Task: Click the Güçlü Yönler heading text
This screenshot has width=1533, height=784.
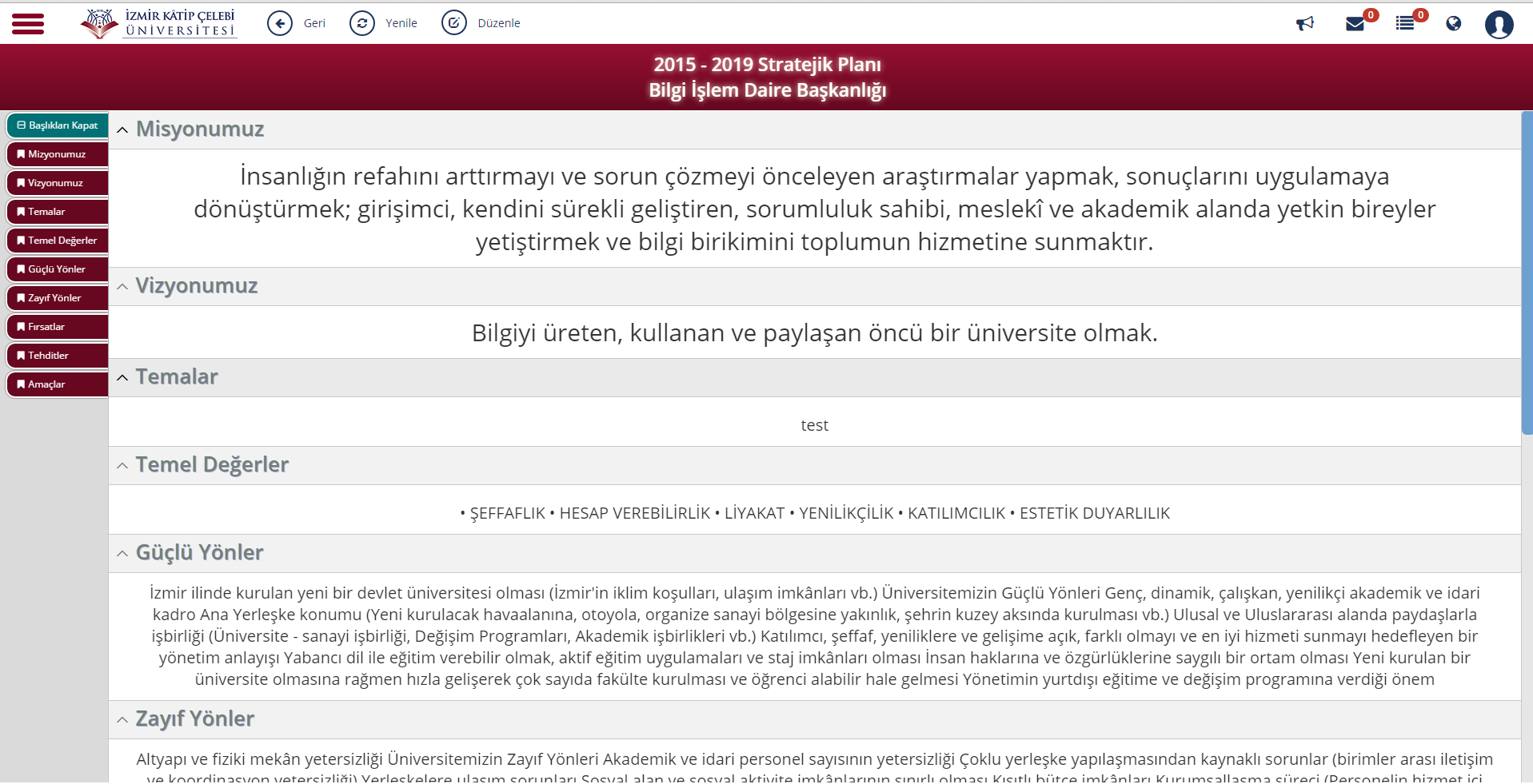Action: tap(200, 552)
